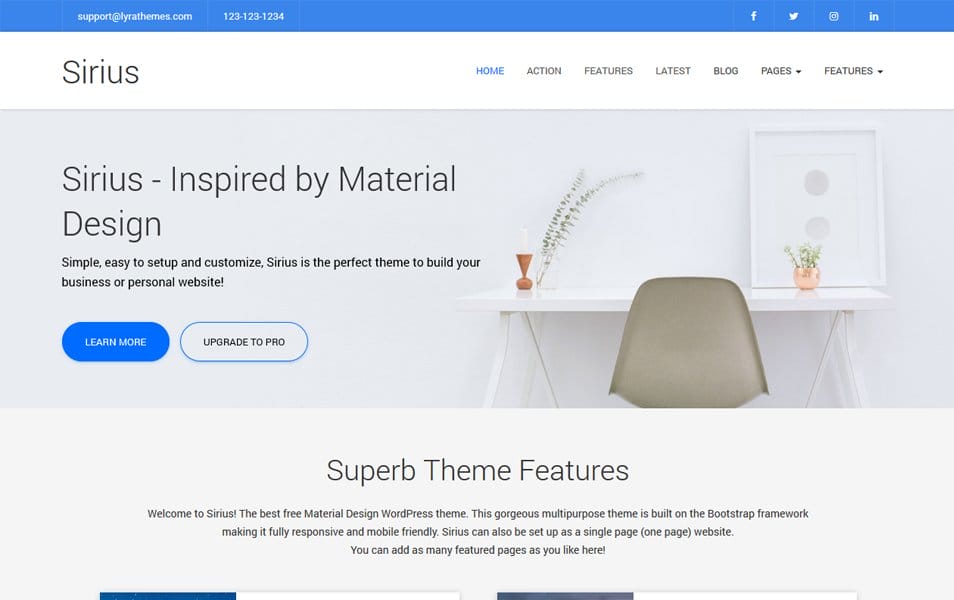This screenshot has height=600, width=954.
Task: Click the hero heading Sirius - Inspired by Material Design
Action: [259, 201]
